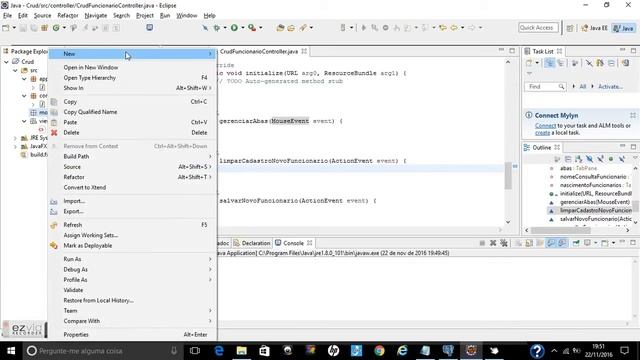Switch to the Declaration tab
Image resolution: width=640 pixels, height=360 pixels.
[252, 243]
